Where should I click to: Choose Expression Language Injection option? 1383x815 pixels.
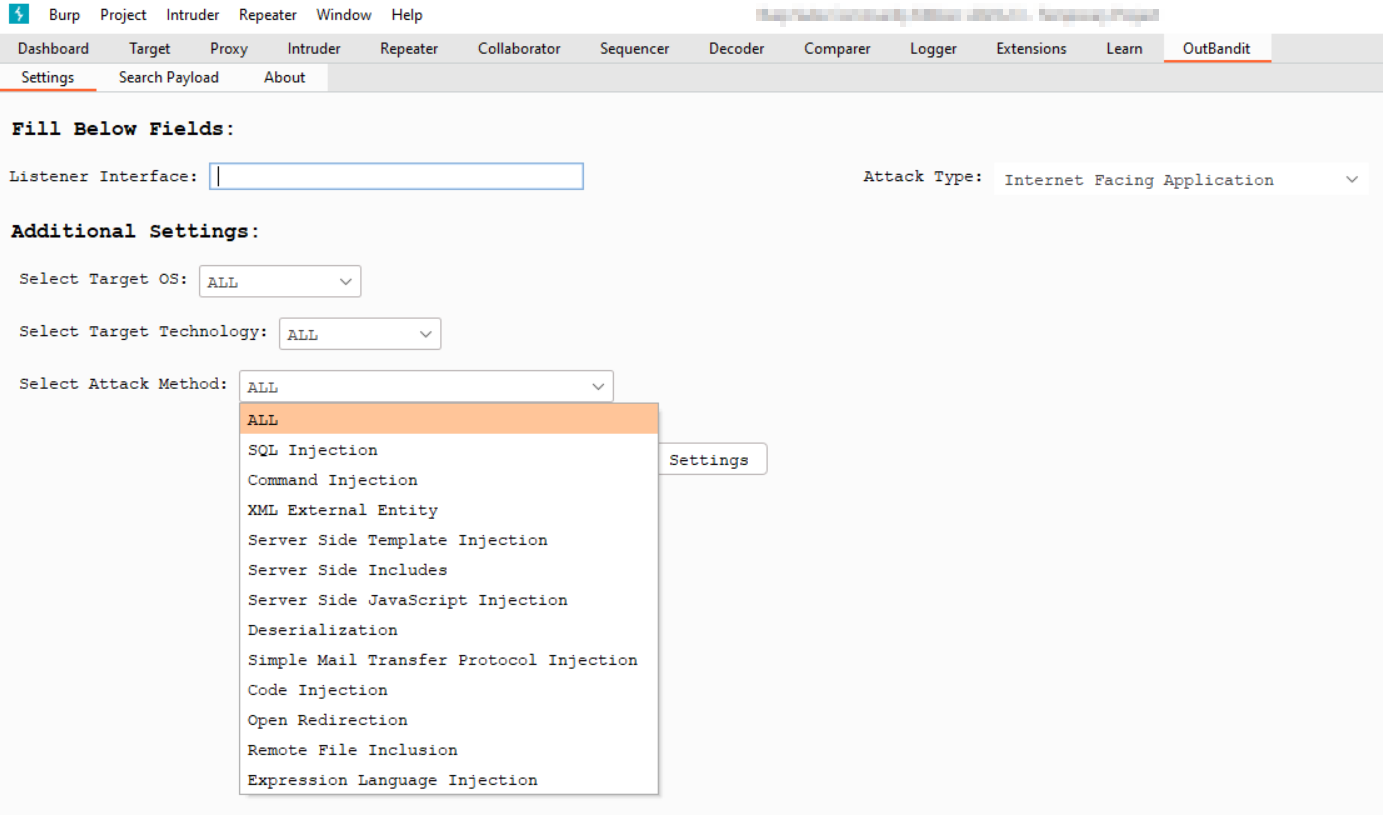449,780
